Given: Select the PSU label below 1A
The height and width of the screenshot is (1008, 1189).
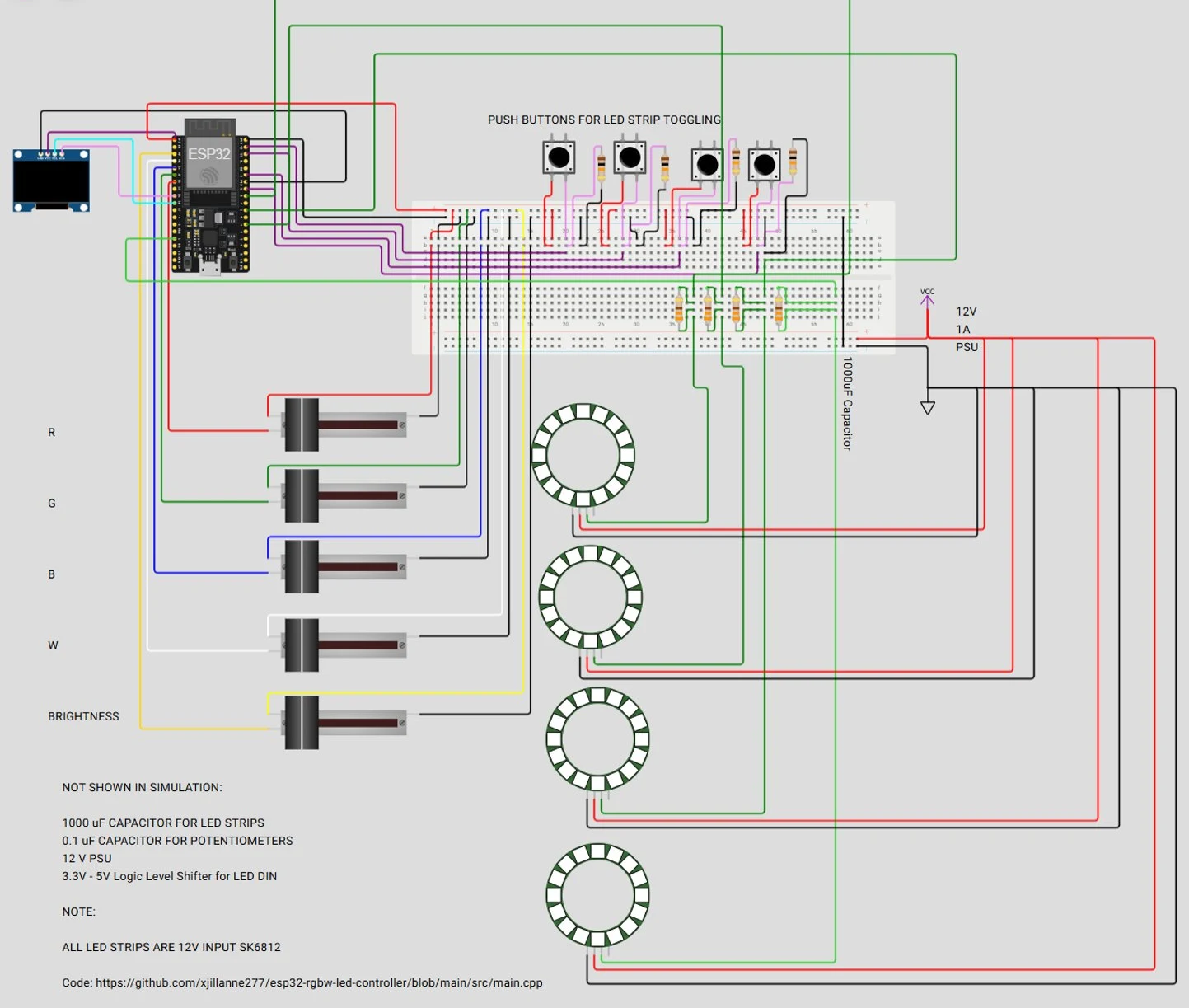Looking at the screenshot, I should [967, 347].
